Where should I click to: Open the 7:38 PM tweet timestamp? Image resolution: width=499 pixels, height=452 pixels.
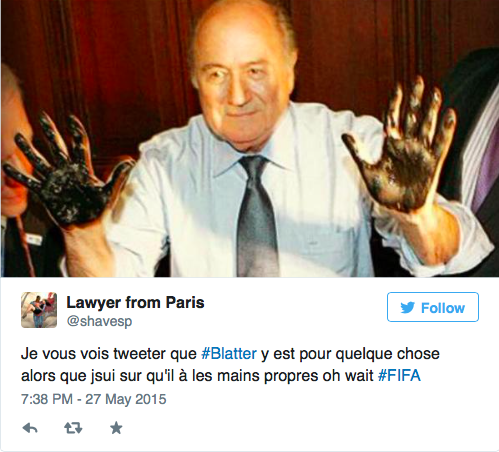(x=47, y=399)
